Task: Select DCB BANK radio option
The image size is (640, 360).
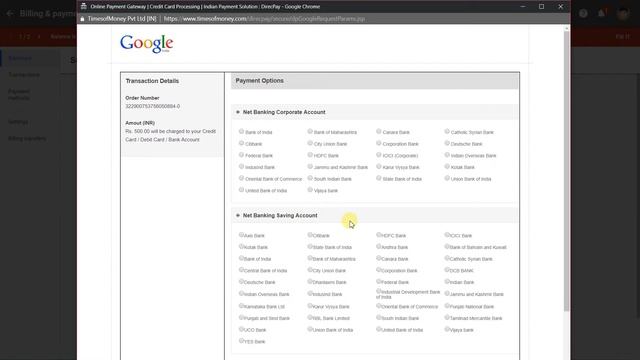Action: tap(447, 270)
